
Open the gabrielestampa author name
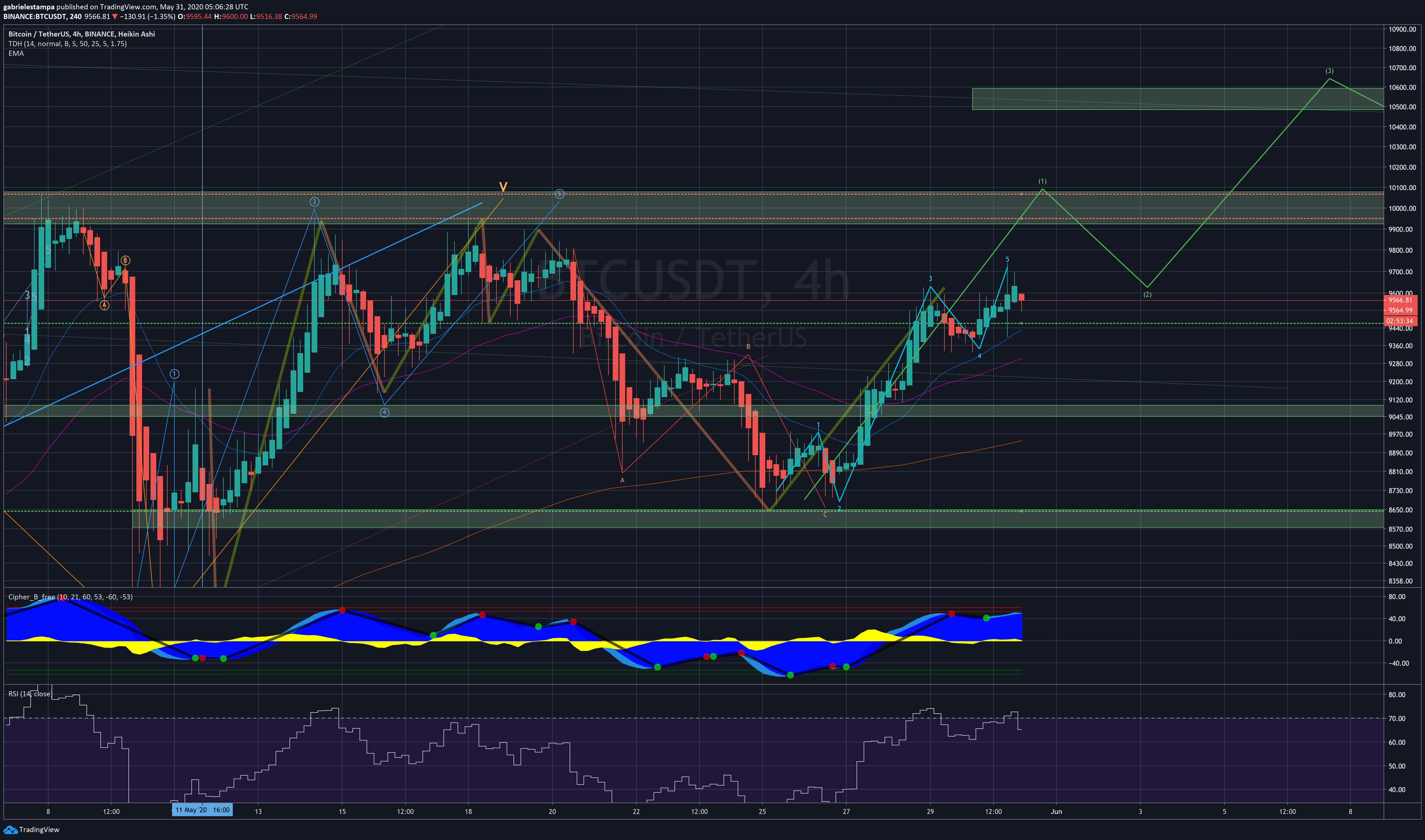click(29, 7)
